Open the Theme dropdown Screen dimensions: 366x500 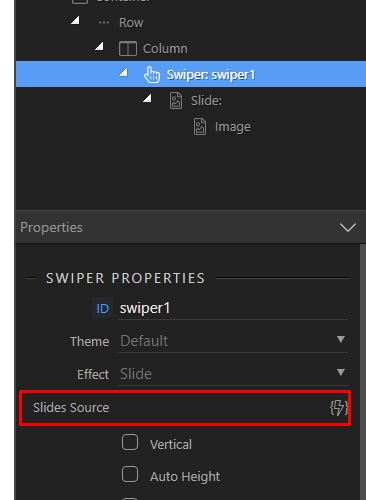click(x=233, y=341)
